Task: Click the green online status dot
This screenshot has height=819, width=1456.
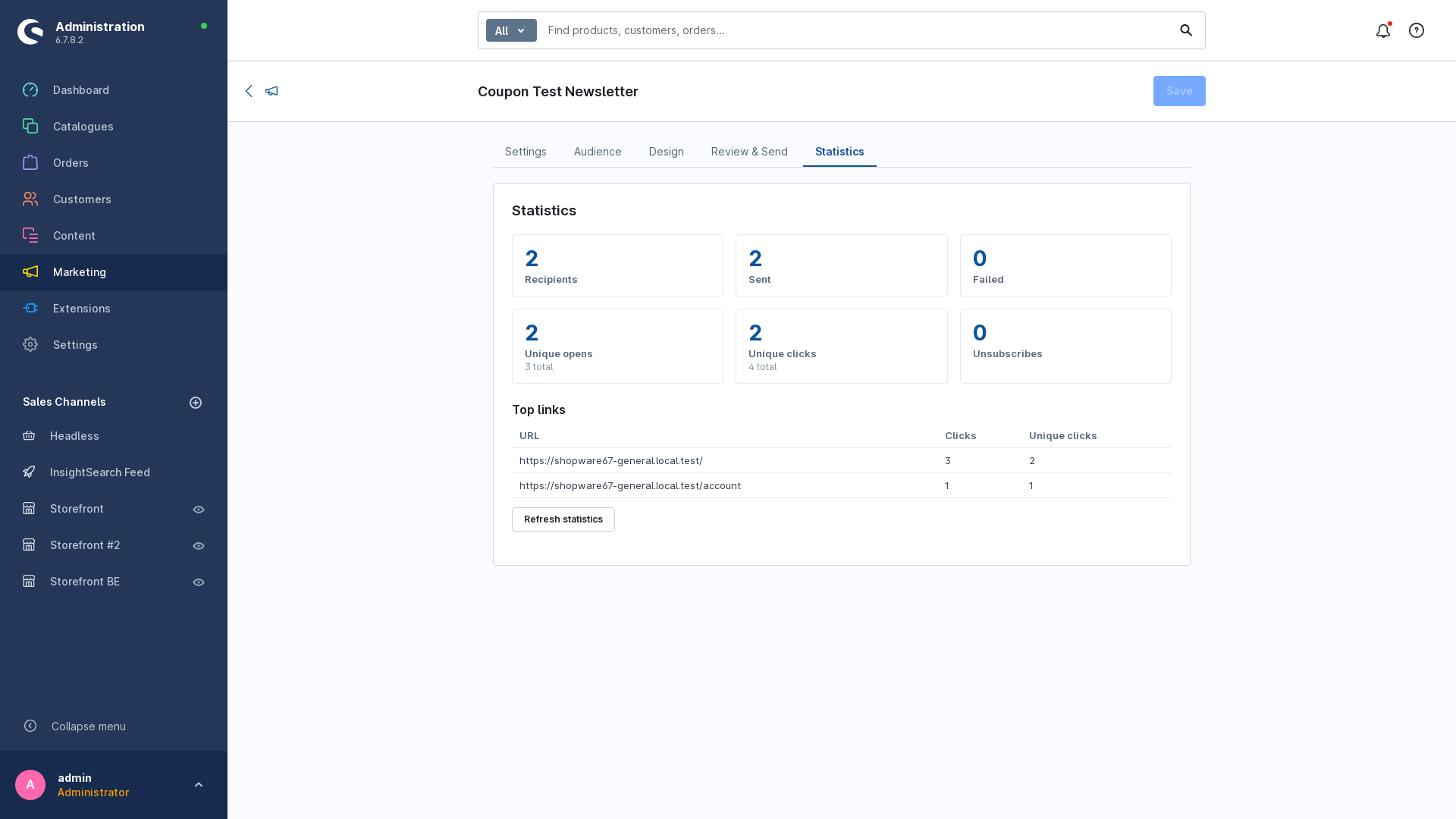Action: click(204, 26)
